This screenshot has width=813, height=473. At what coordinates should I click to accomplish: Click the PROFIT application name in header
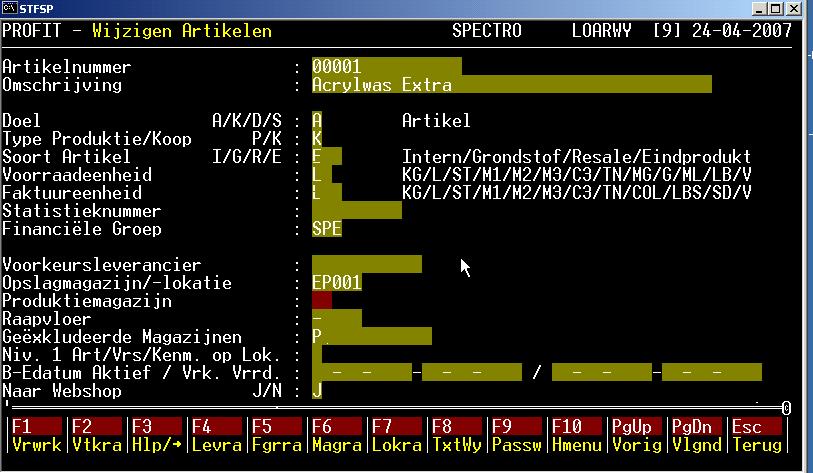32,31
